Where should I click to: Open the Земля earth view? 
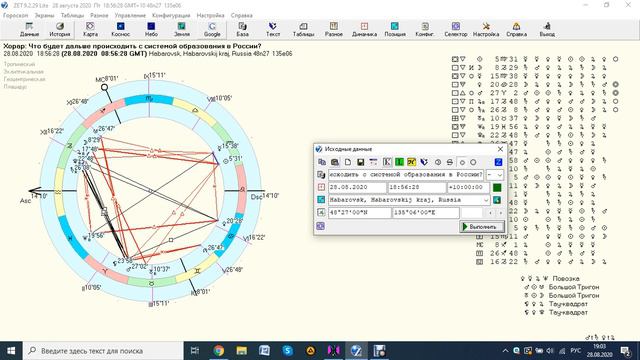182,30
